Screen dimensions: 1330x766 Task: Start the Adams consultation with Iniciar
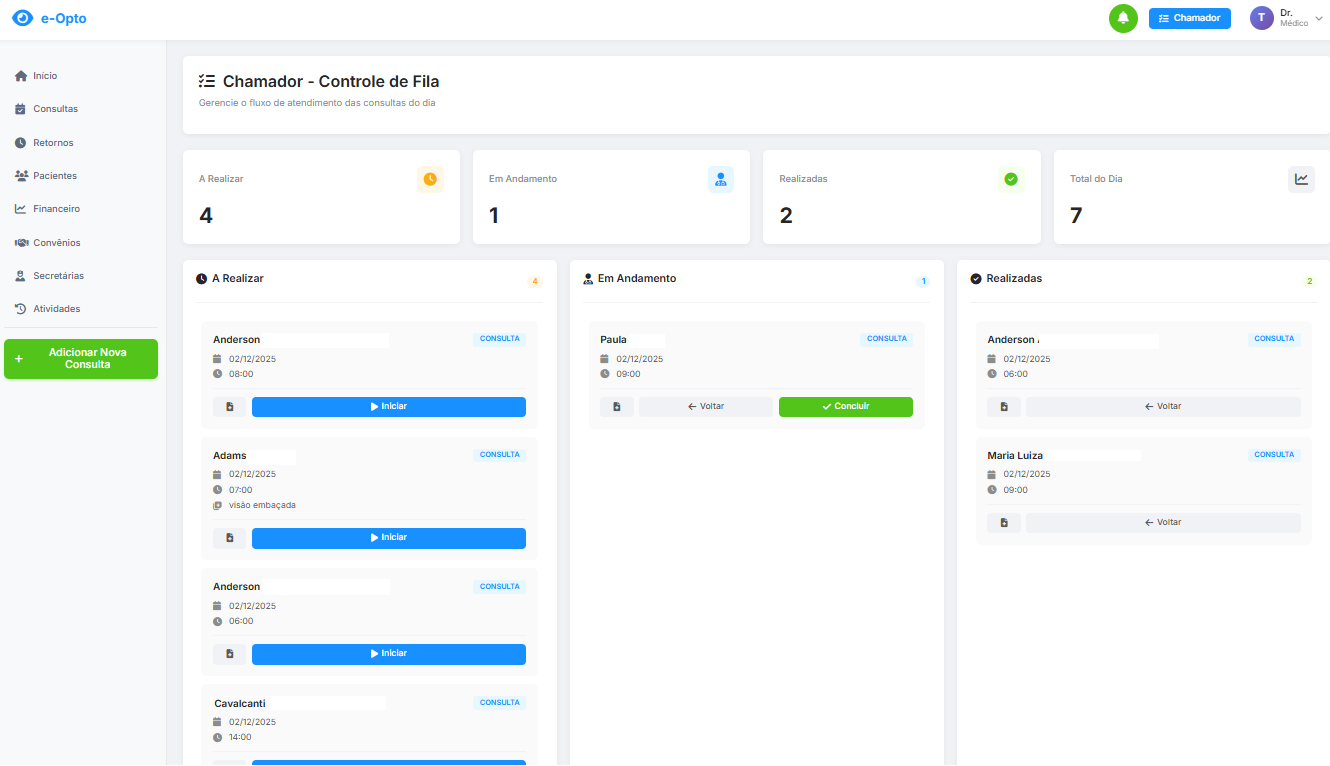(x=388, y=538)
